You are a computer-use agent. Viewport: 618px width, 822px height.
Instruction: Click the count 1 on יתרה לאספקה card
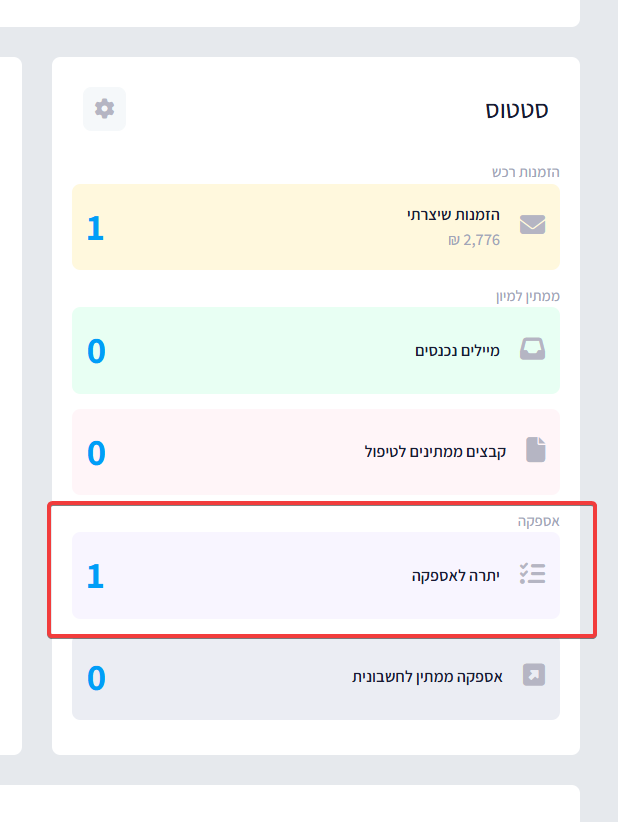(x=96, y=576)
